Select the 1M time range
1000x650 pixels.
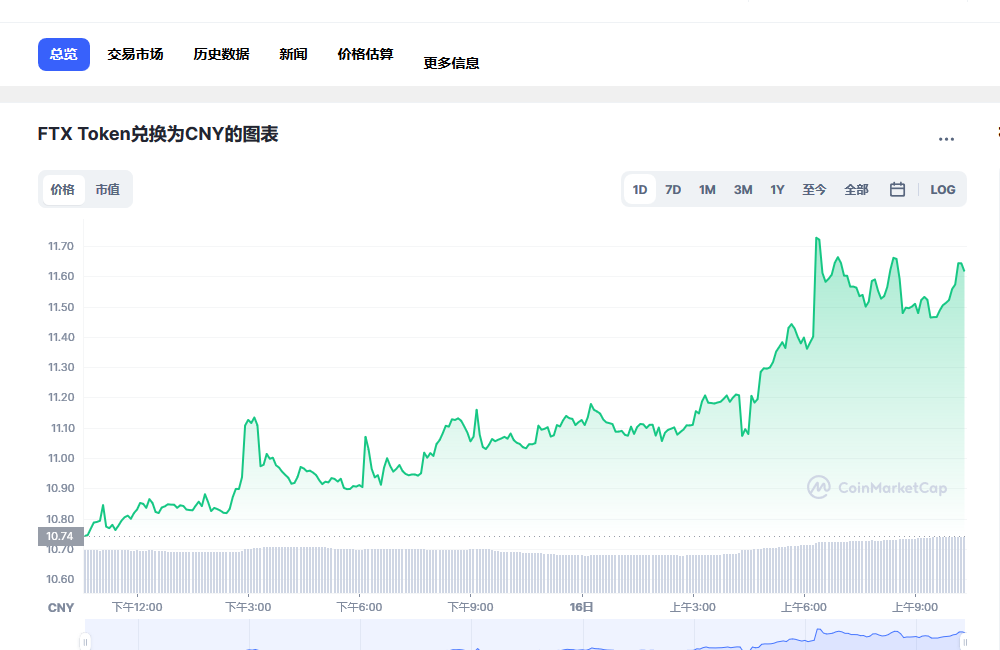pyautogui.click(x=707, y=189)
